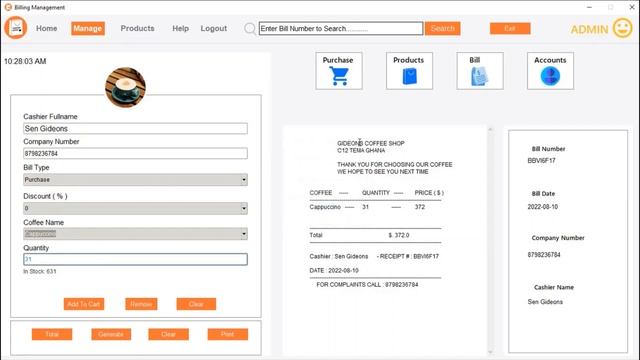The image size is (640, 360).
Task: Open the Products bag tile
Action: pos(409,71)
